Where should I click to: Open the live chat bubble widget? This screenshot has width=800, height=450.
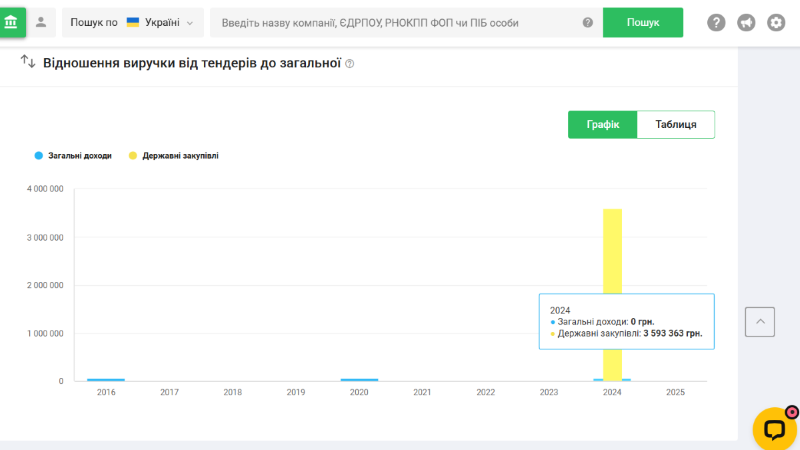(x=774, y=429)
